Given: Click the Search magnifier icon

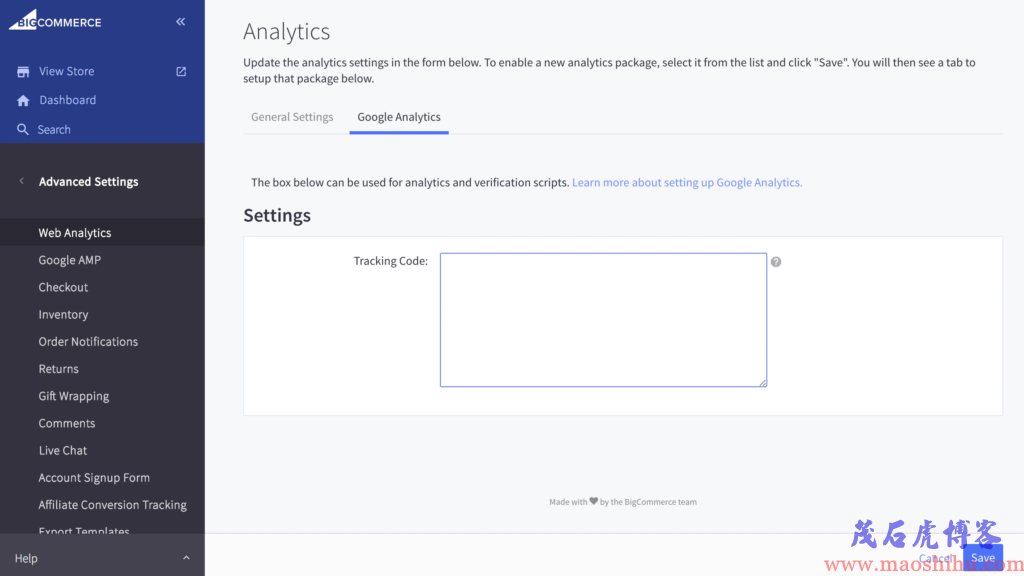Looking at the screenshot, I should (23, 129).
